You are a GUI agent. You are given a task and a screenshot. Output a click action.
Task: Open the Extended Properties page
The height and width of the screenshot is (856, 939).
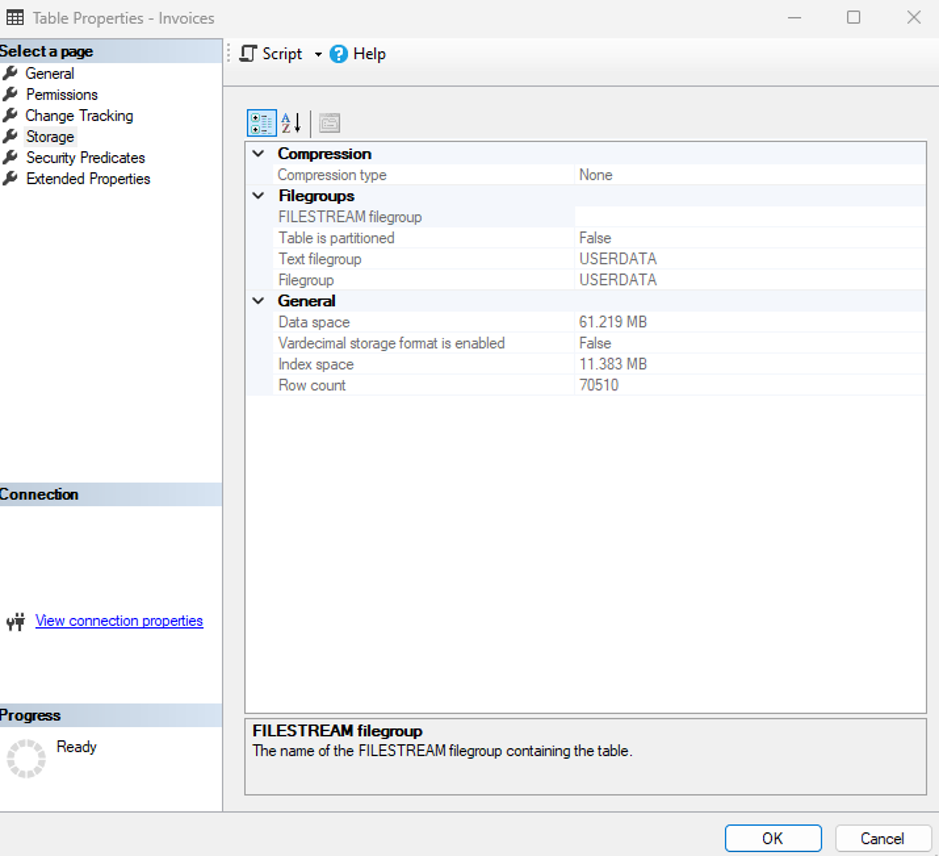(x=88, y=179)
